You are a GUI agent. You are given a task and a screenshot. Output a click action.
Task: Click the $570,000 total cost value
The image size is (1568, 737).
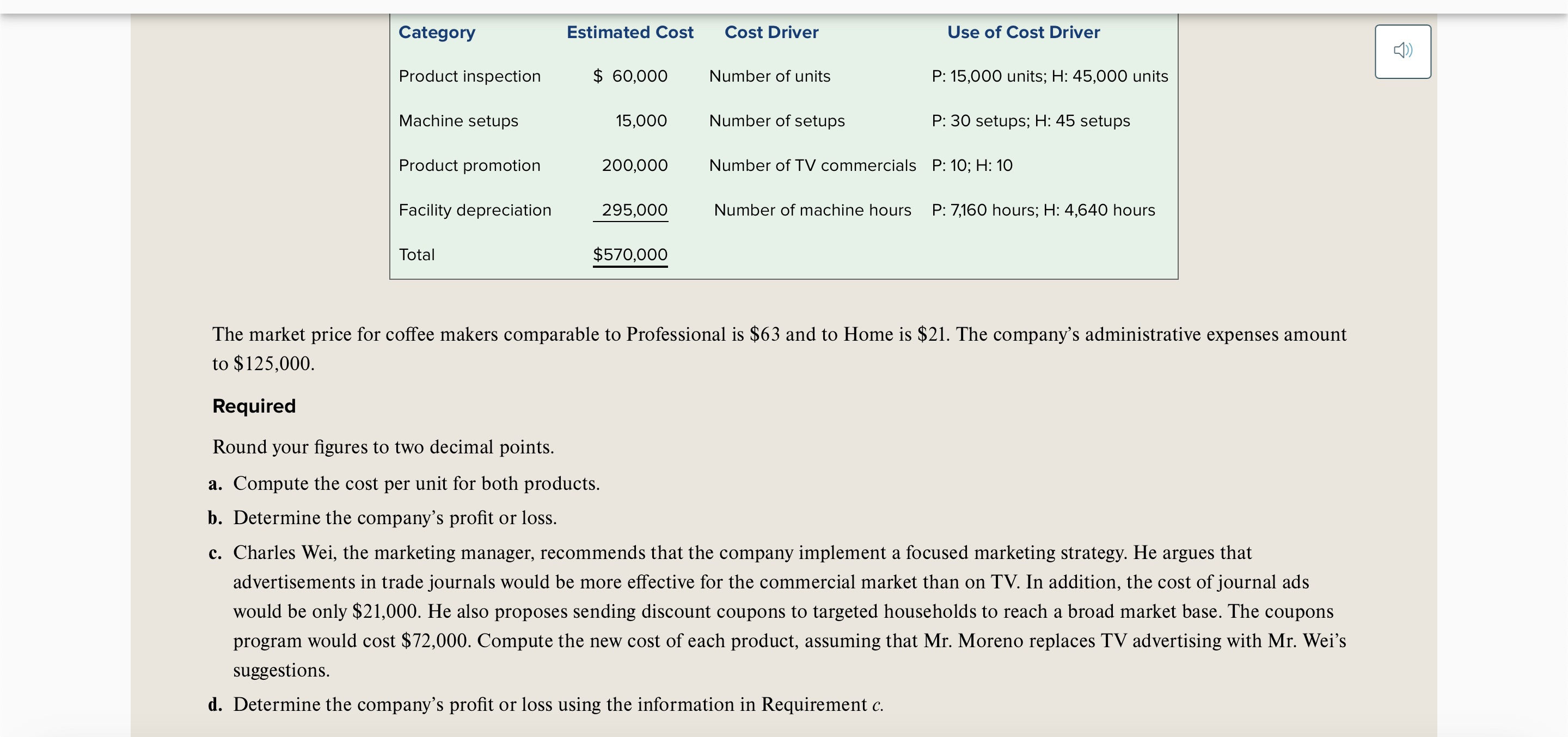[x=630, y=254]
